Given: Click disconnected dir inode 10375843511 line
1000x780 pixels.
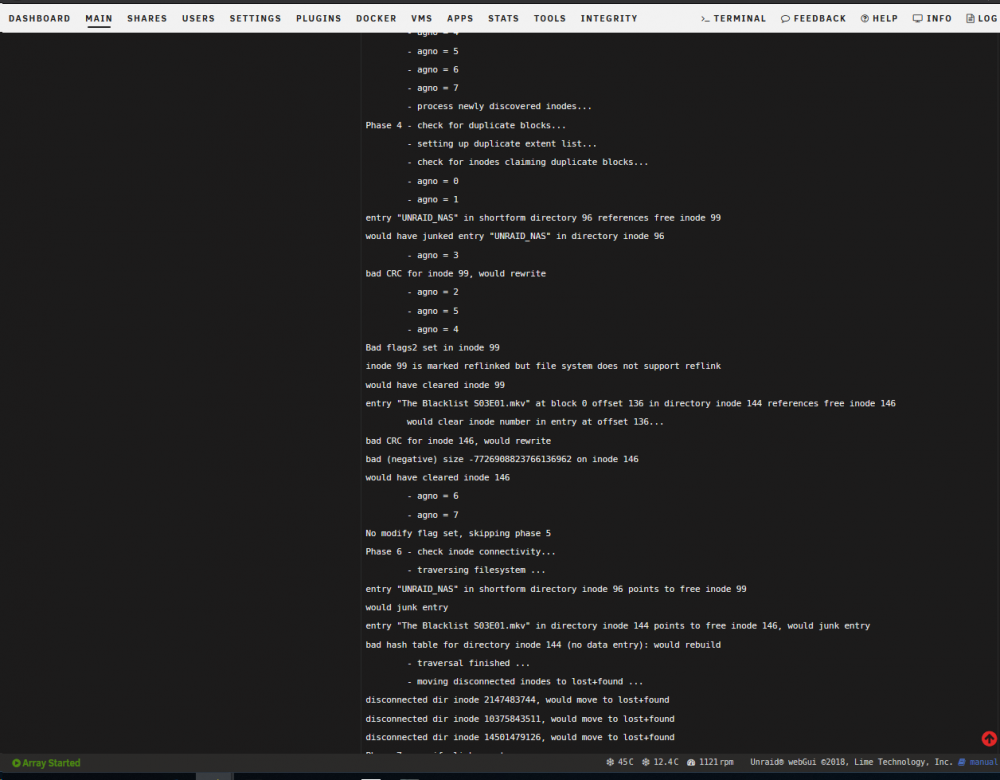Looking at the screenshot, I should (x=520, y=719).
